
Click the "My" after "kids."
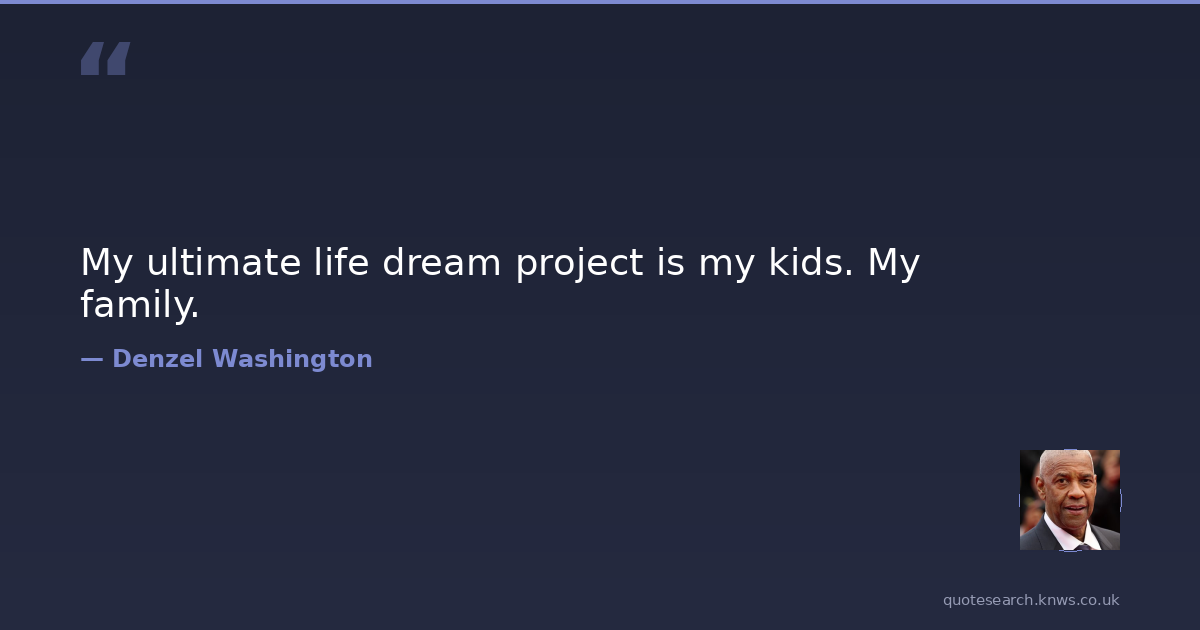tap(894, 264)
